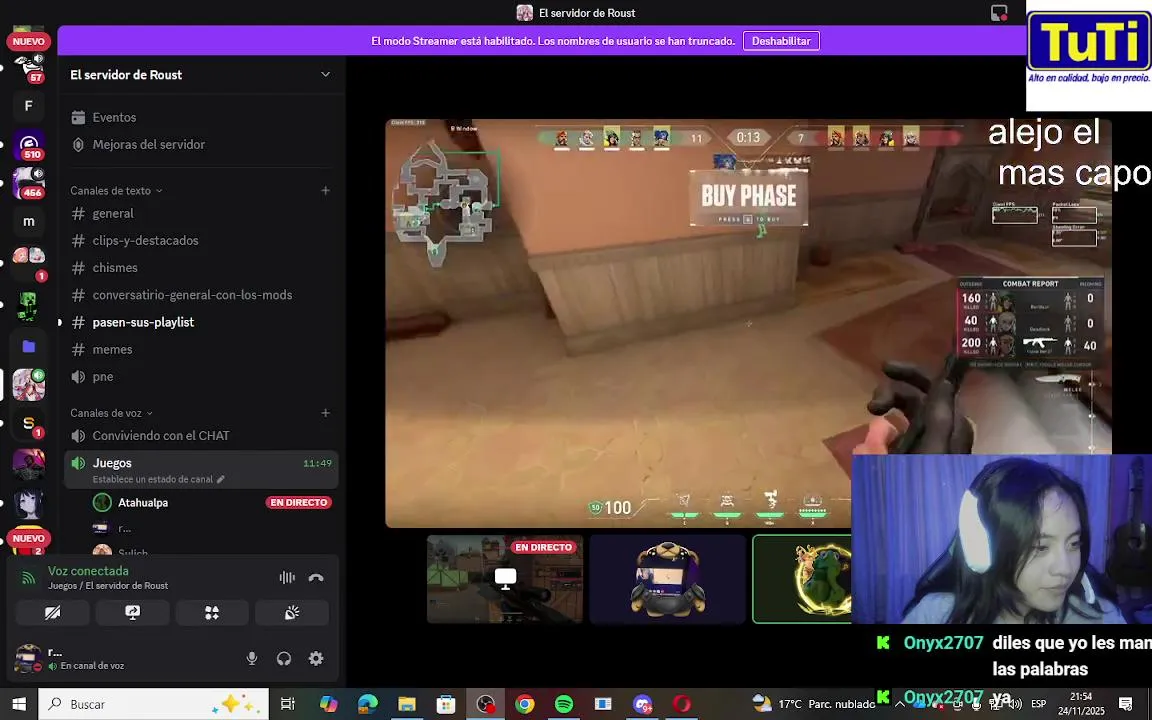
Task: Open the main Valorant stream view
Action: (x=748, y=323)
